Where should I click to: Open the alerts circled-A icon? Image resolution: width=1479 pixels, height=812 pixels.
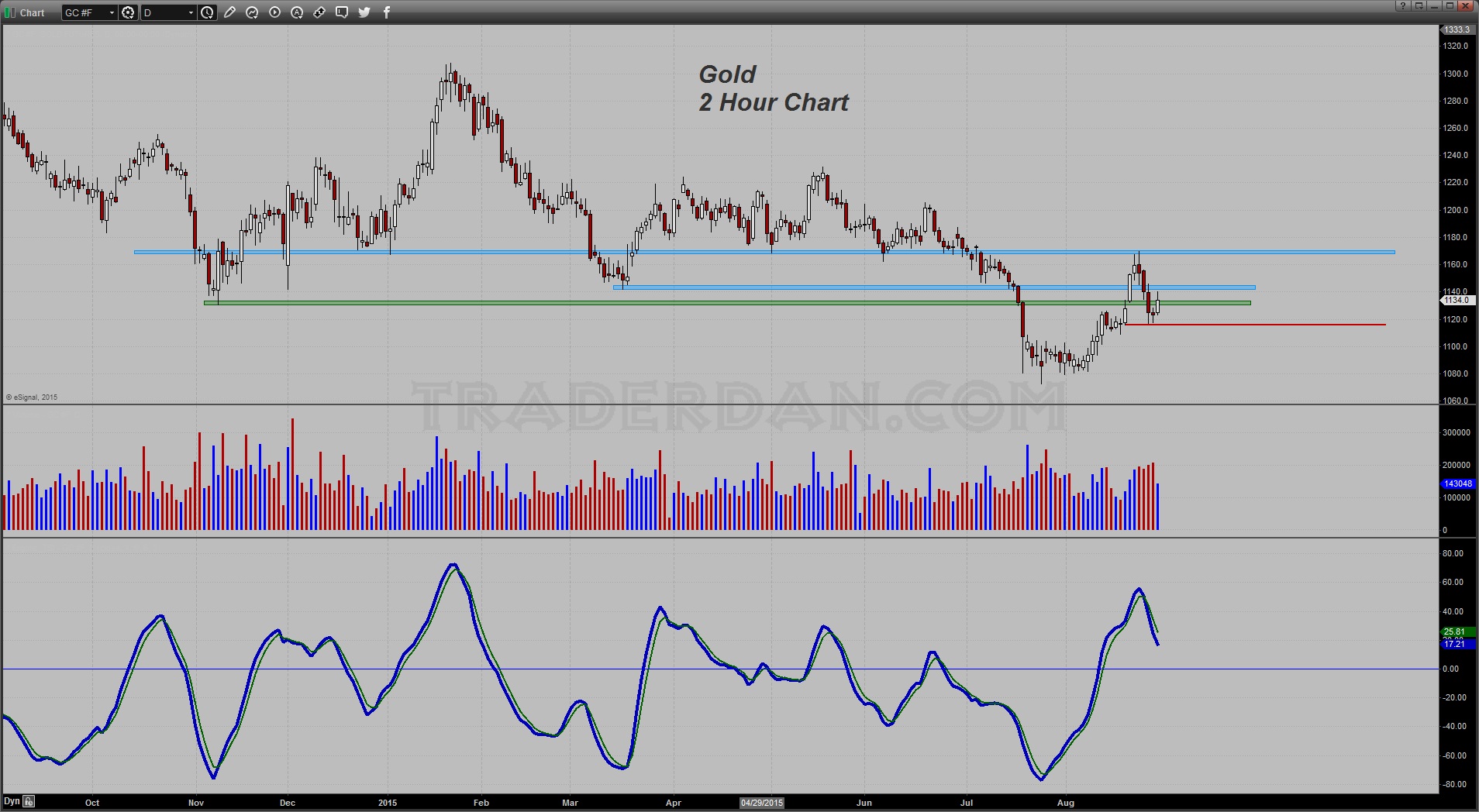(x=297, y=12)
